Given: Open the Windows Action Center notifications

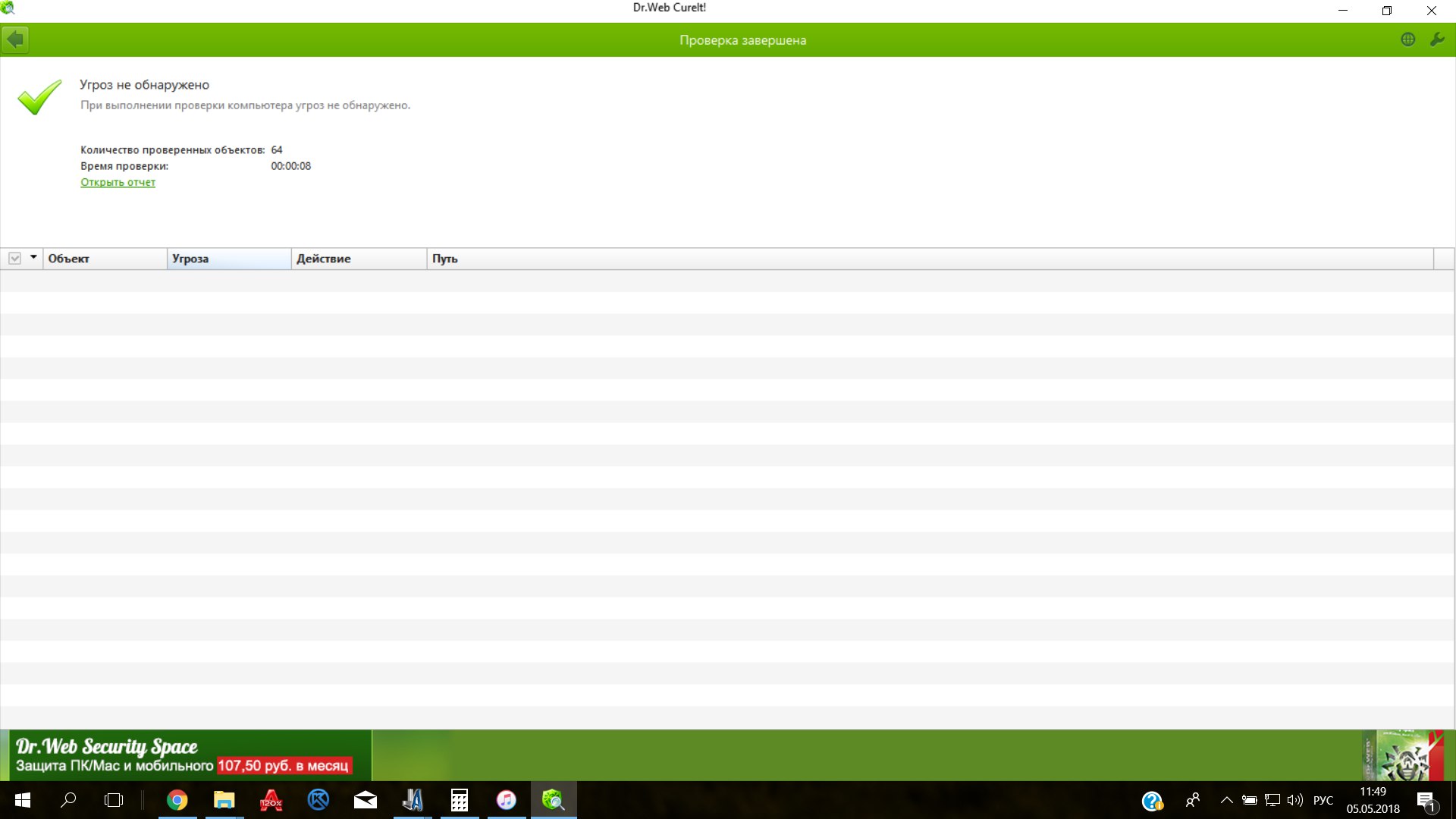Looking at the screenshot, I should (1426, 800).
